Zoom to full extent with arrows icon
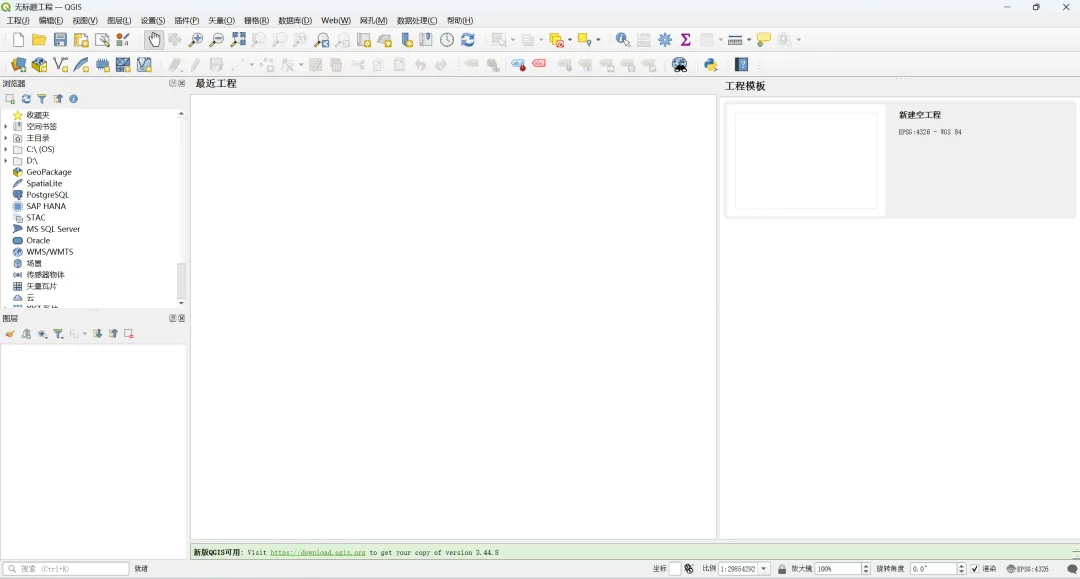This screenshot has width=1080, height=579. point(238,40)
